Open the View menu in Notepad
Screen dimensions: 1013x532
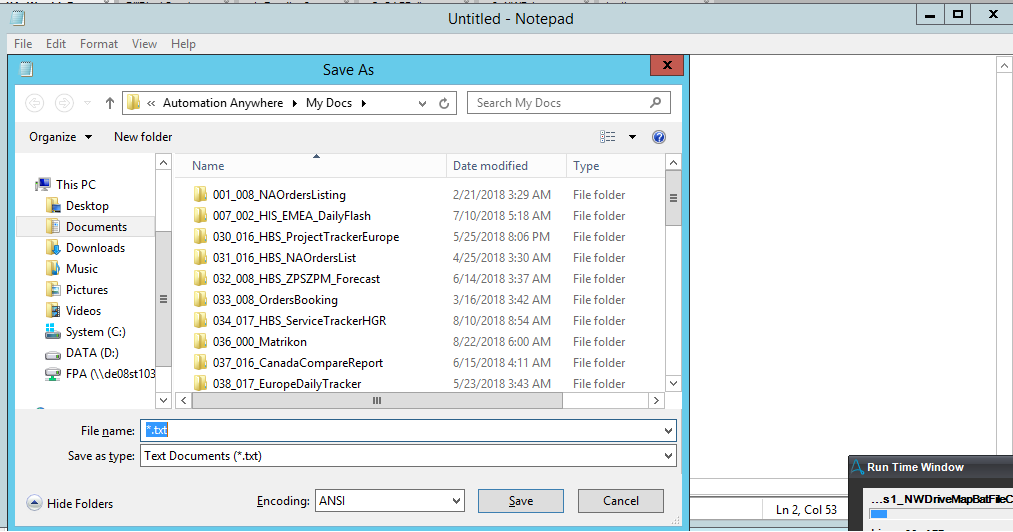(x=144, y=44)
